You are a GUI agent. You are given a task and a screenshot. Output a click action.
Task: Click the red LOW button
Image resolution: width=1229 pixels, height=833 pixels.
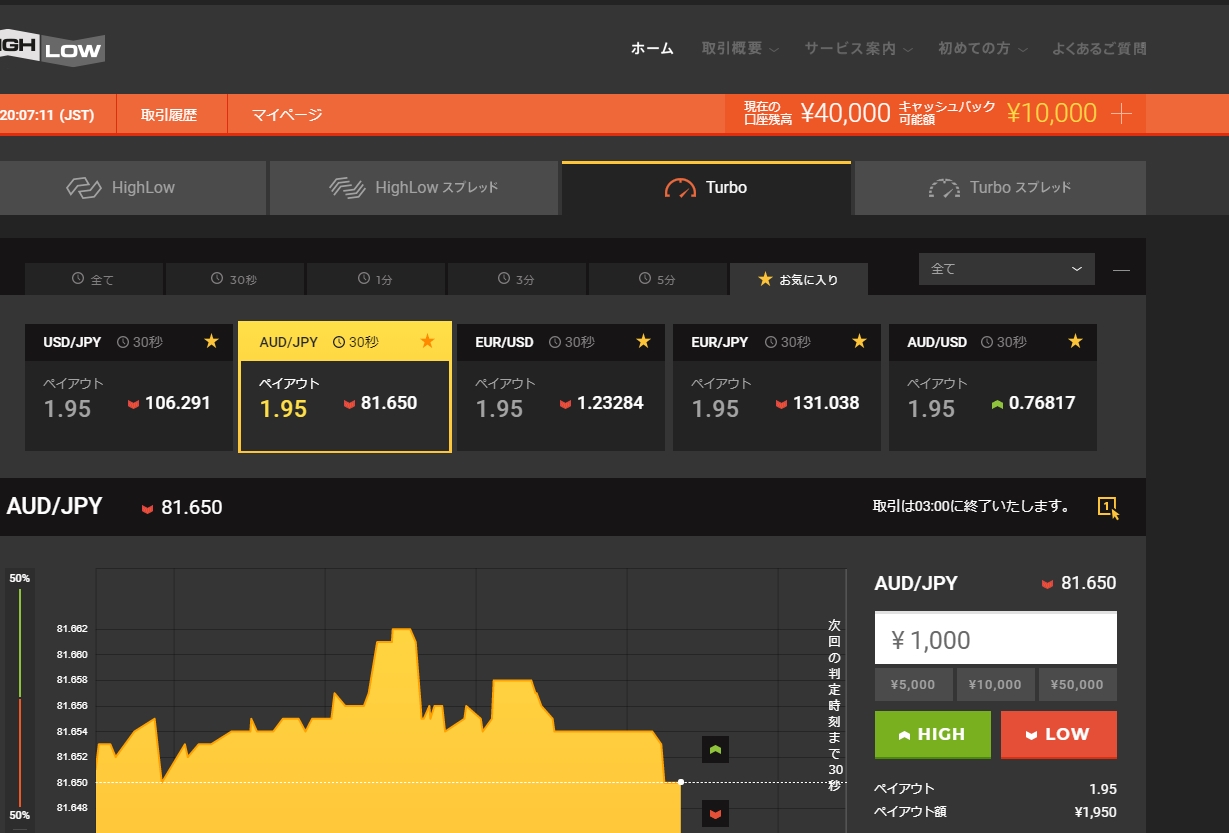(x=1058, y=734)
